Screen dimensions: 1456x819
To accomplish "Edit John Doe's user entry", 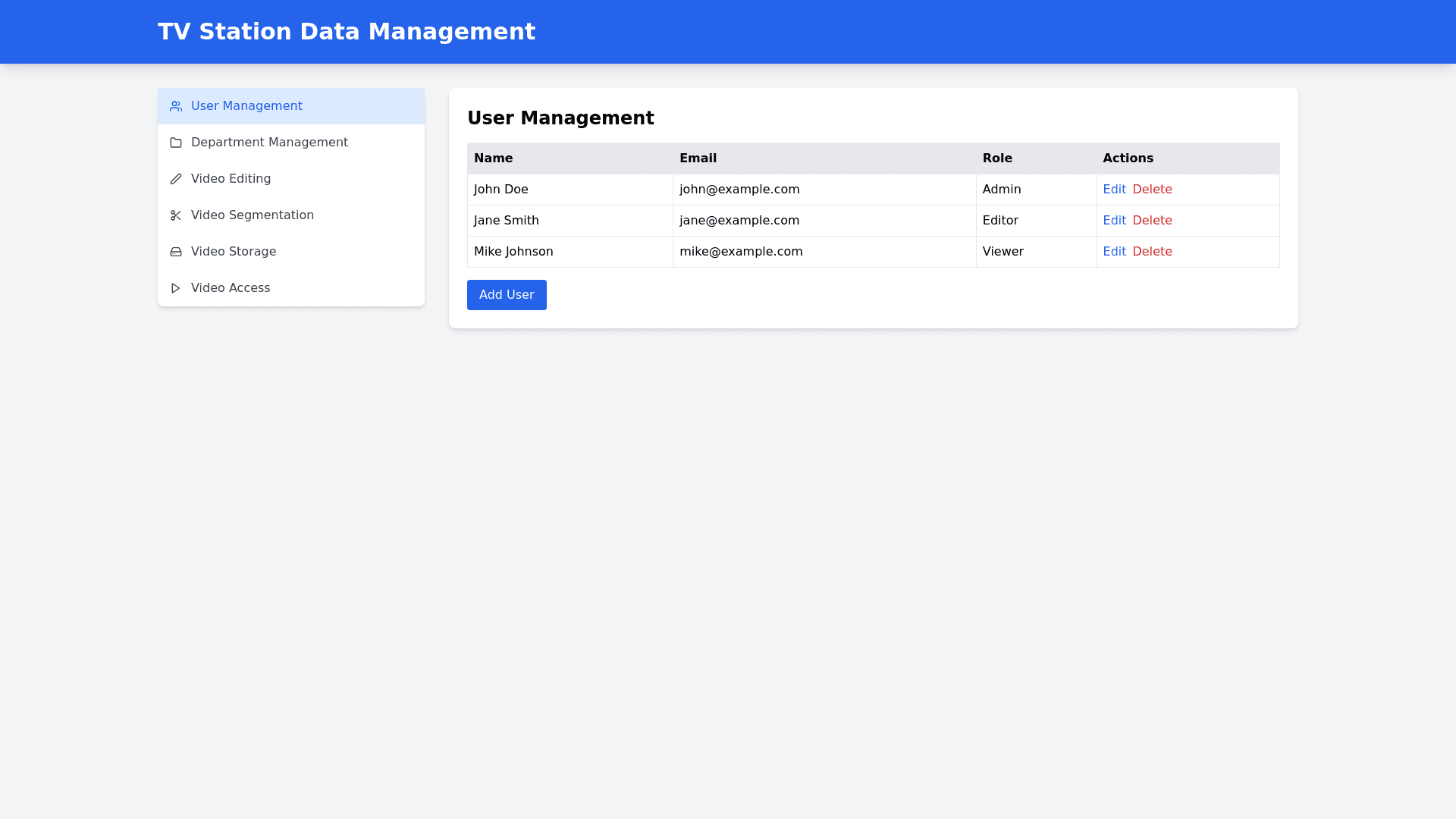I will coord(1114,190).
